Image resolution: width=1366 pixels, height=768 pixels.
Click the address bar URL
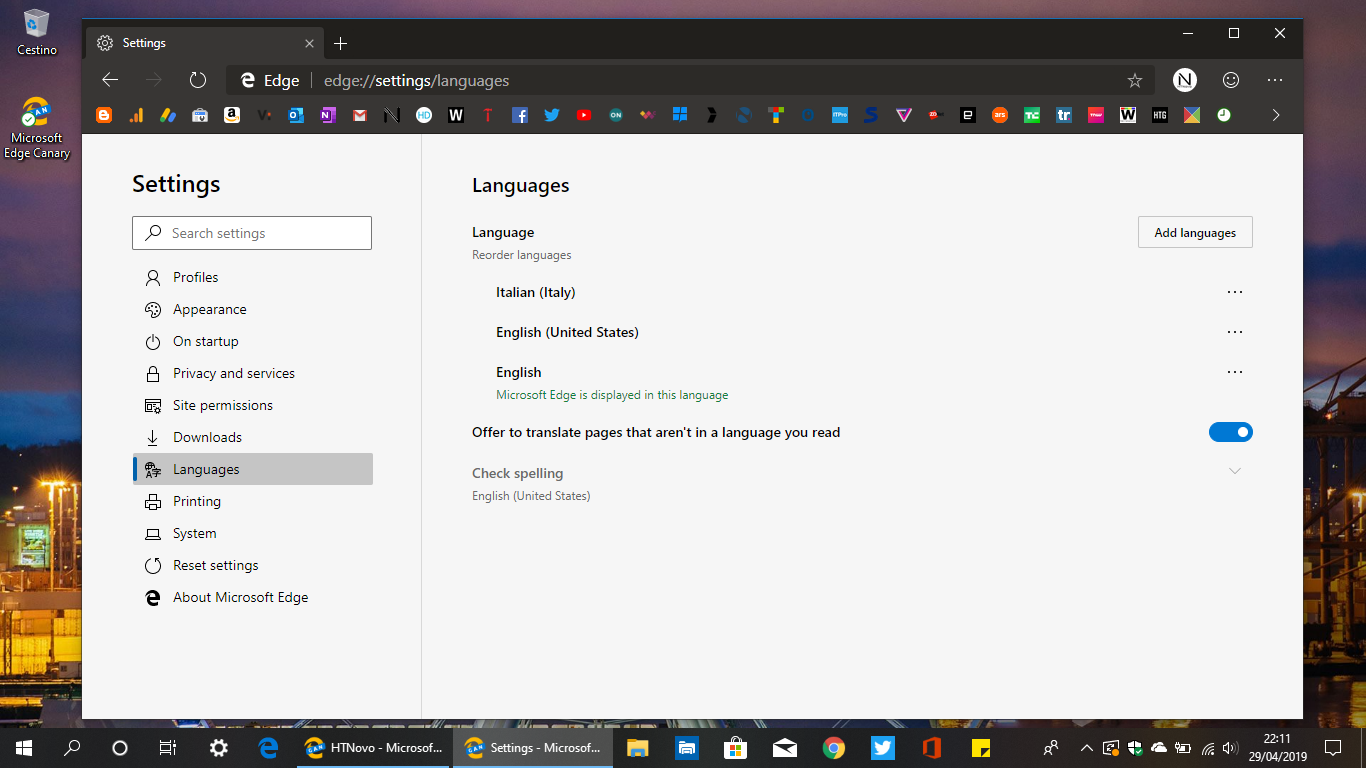click(417, 81)
